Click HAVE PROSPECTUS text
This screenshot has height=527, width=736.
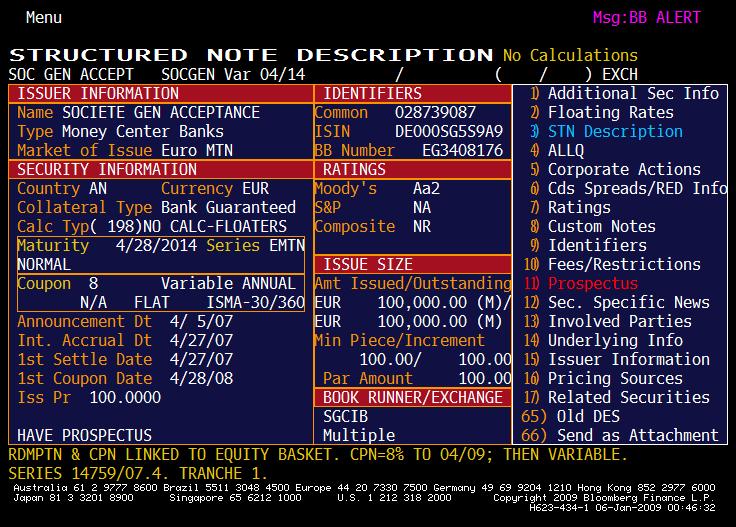coord(84,435)
